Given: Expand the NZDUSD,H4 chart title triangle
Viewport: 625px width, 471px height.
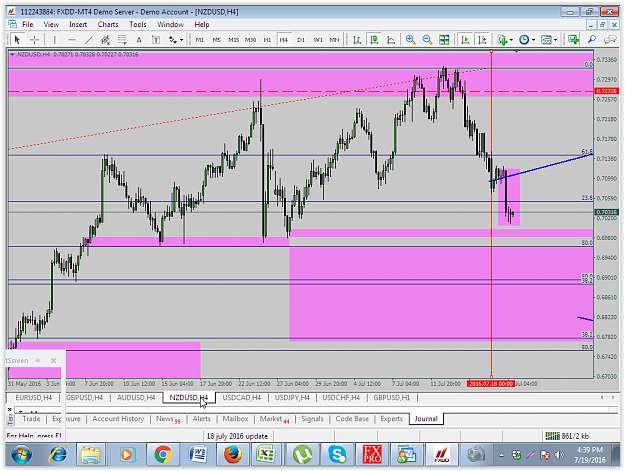Looking at the screenshot, I should (x=12, y=54).
